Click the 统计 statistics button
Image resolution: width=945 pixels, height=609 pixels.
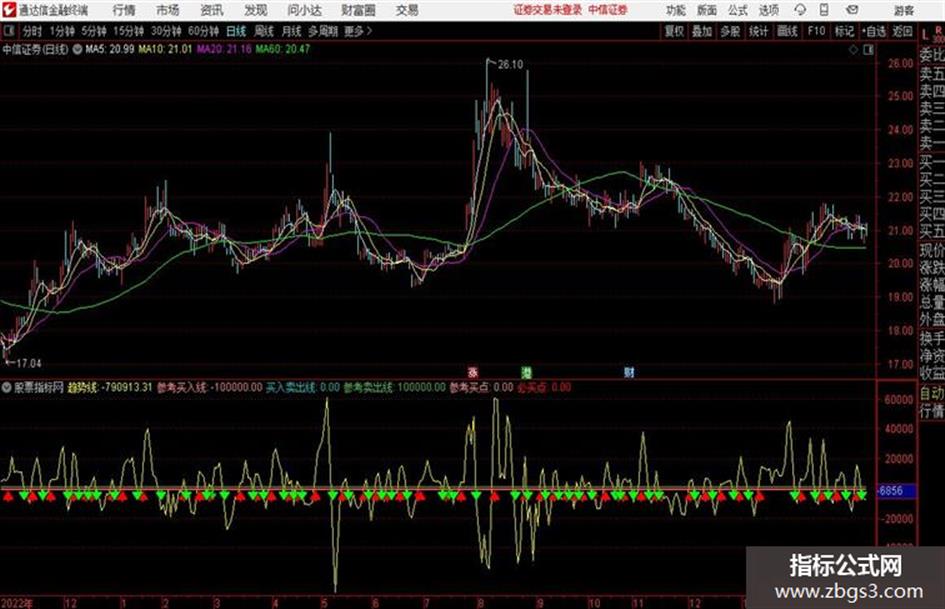coord(758,31)
